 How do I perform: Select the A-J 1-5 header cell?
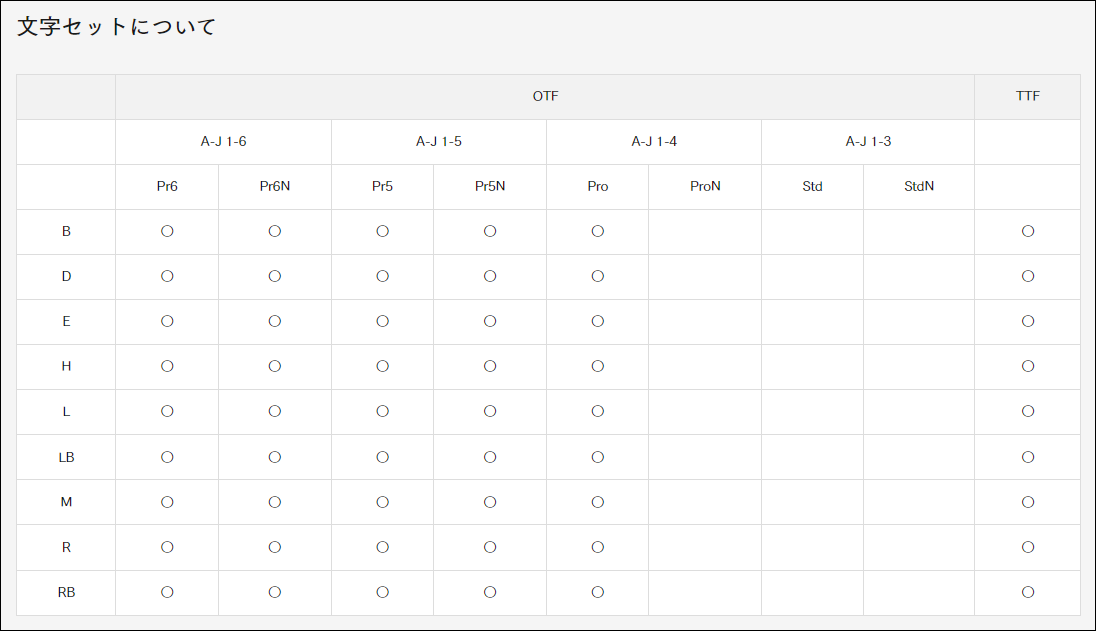439,141
